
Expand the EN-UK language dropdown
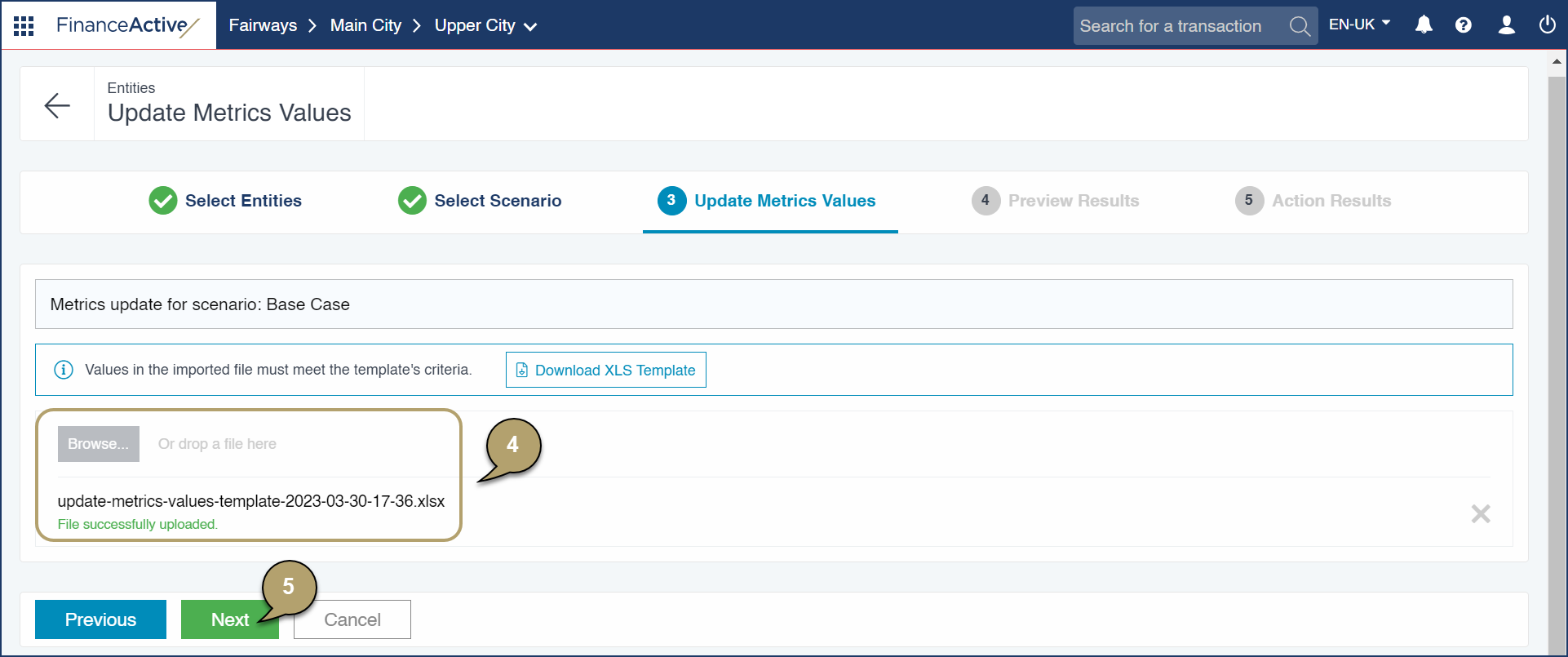coord(1359,24)
